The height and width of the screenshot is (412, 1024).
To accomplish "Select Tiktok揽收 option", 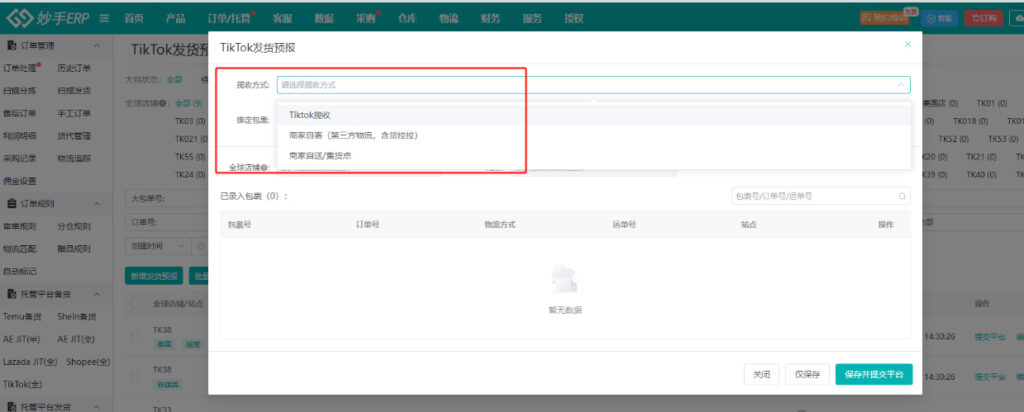I will (593, 115).
